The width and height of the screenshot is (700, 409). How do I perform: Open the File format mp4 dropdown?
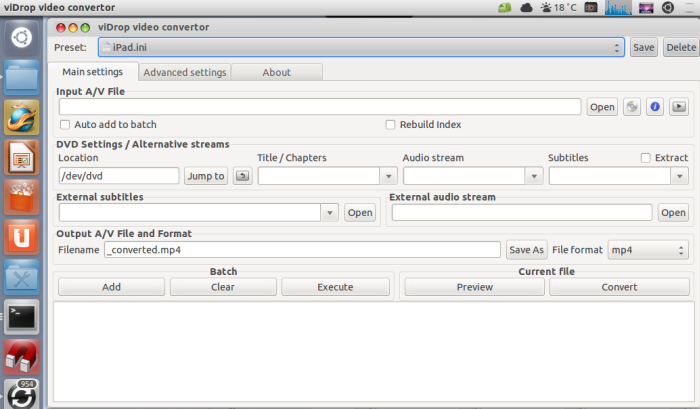[648, 250]
